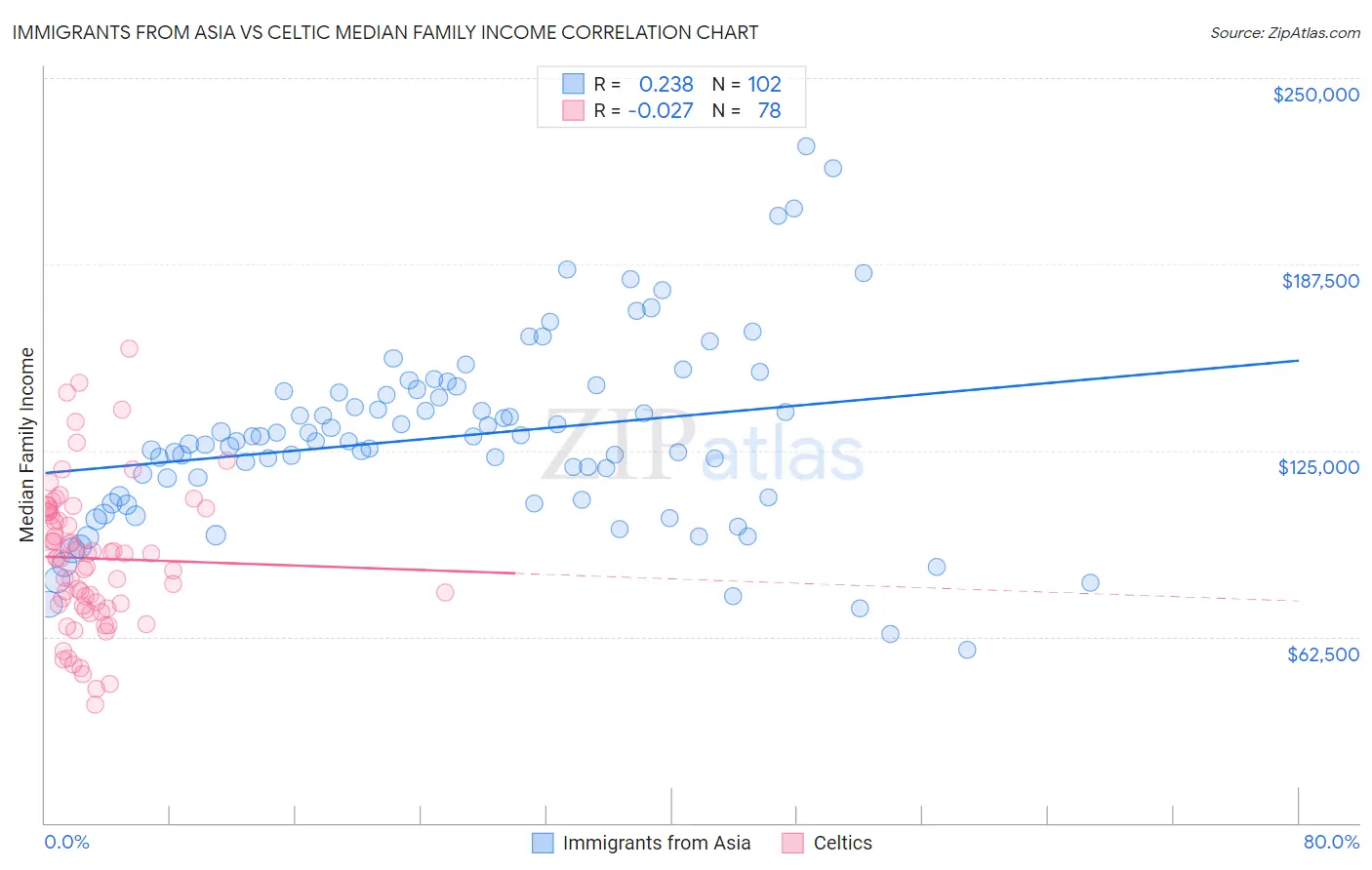Click the 0.0% x-axis label
The height and width of the screenshot is (870, 1372).
[66, 842]
